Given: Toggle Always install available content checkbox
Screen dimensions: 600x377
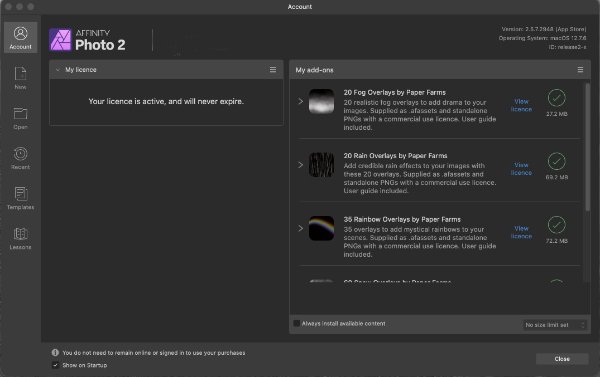Looking at the screenshot, I should click(297, 323).
